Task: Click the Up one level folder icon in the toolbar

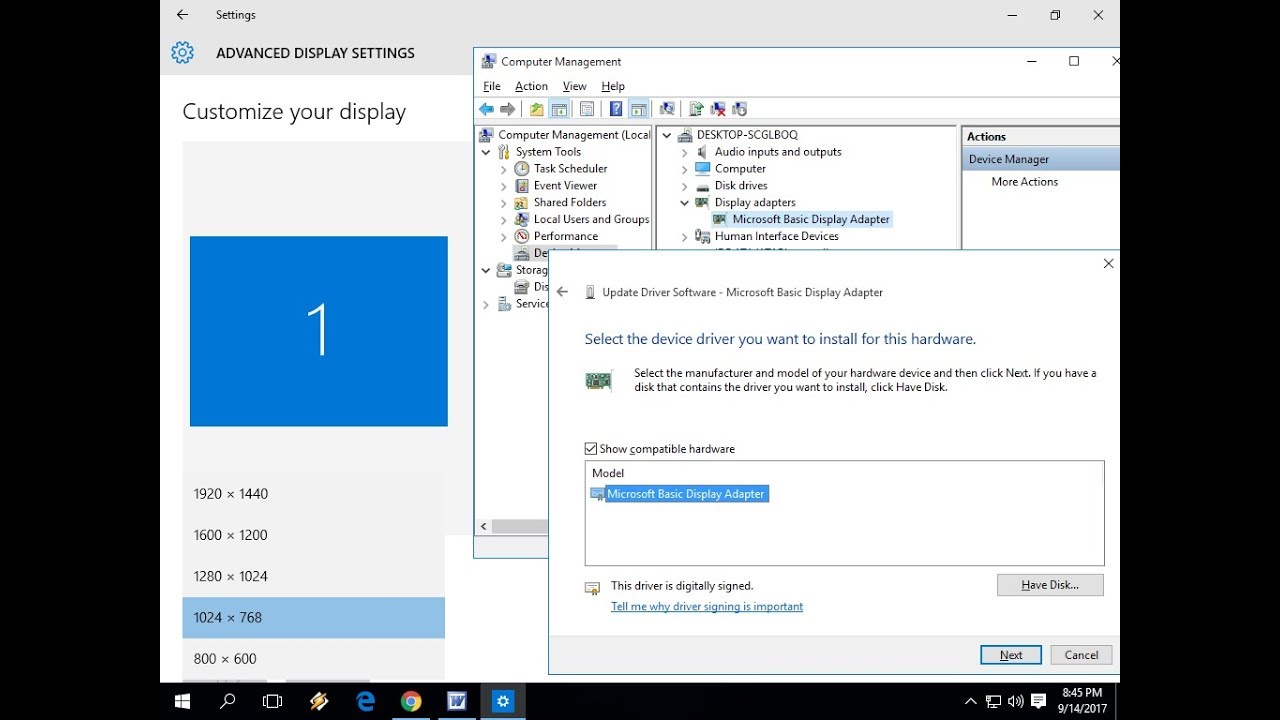Action: [537, 109]
